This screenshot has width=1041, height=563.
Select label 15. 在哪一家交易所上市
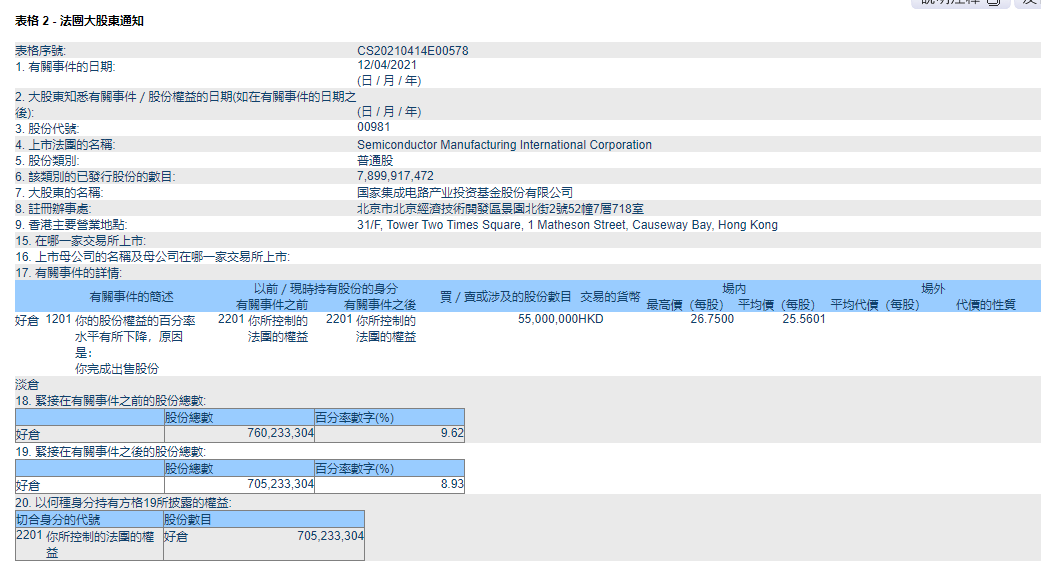click(x=80, y=241)
